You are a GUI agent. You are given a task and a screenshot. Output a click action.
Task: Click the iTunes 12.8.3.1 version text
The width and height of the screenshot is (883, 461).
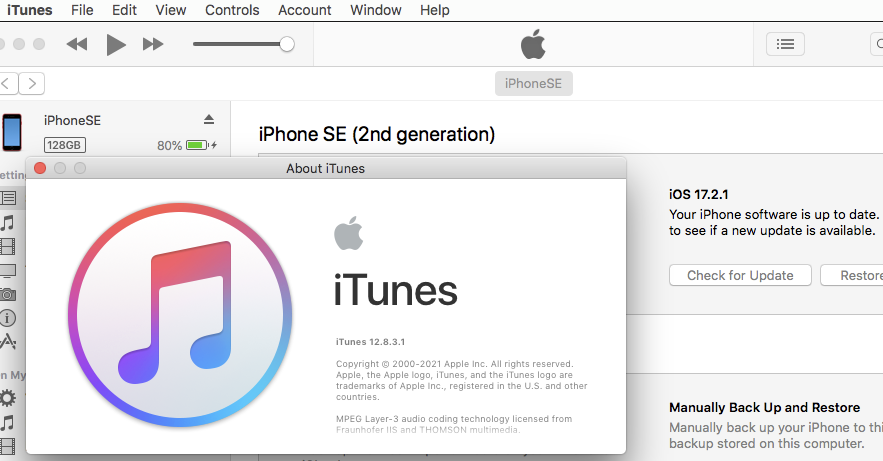pyautogui.click(x=371, y=342)
